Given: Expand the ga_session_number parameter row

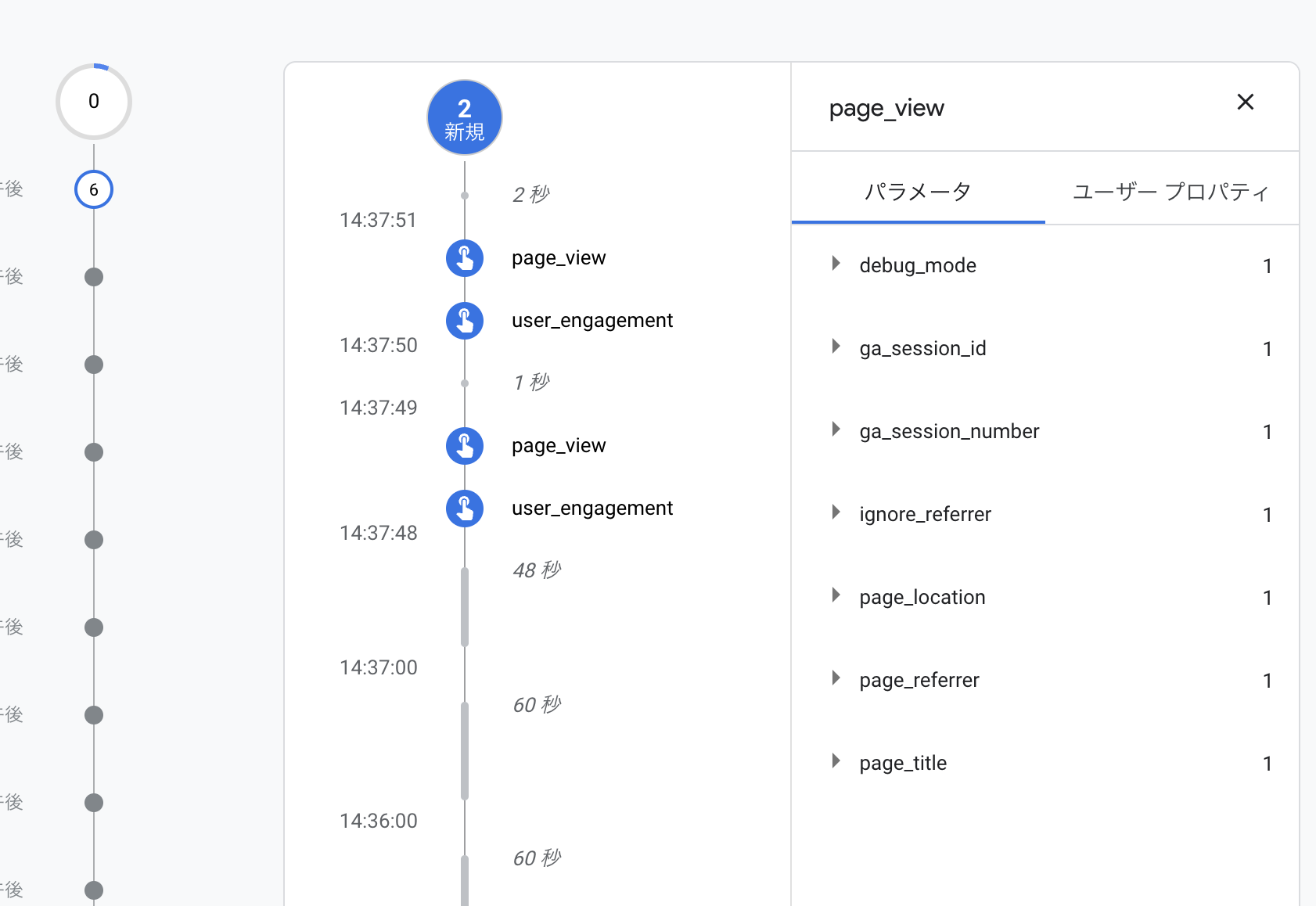Looking at the screenshot, I should pos(836,430).
